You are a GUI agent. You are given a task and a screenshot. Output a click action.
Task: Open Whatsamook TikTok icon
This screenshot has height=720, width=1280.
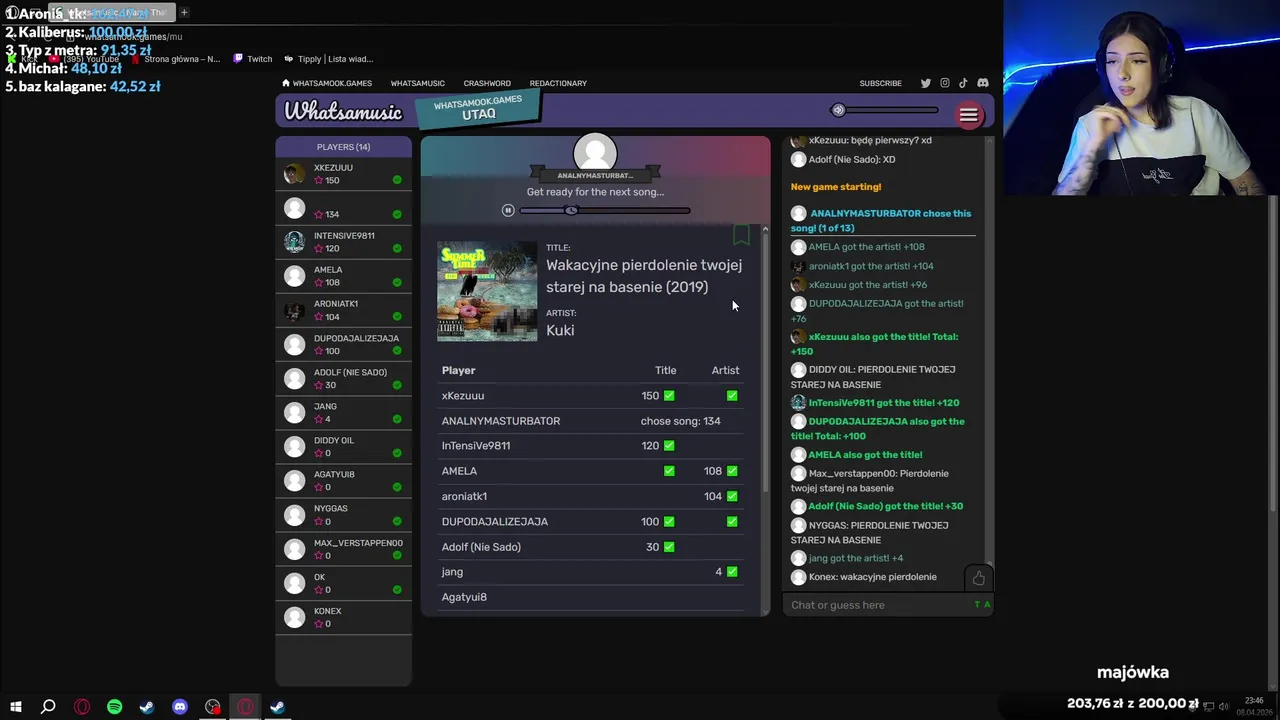[x=963, y=83]
